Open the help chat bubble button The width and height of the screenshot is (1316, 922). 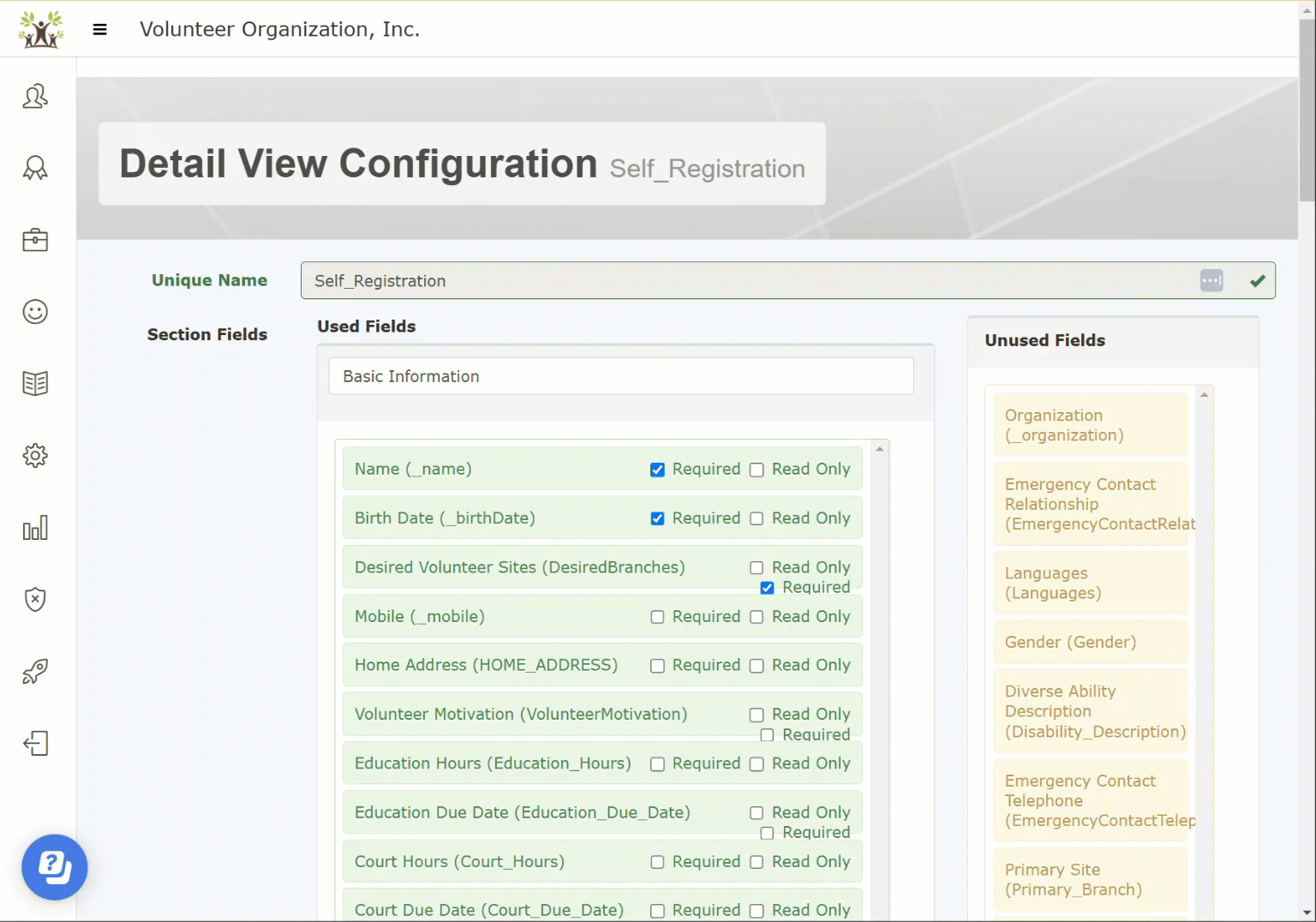54,867
